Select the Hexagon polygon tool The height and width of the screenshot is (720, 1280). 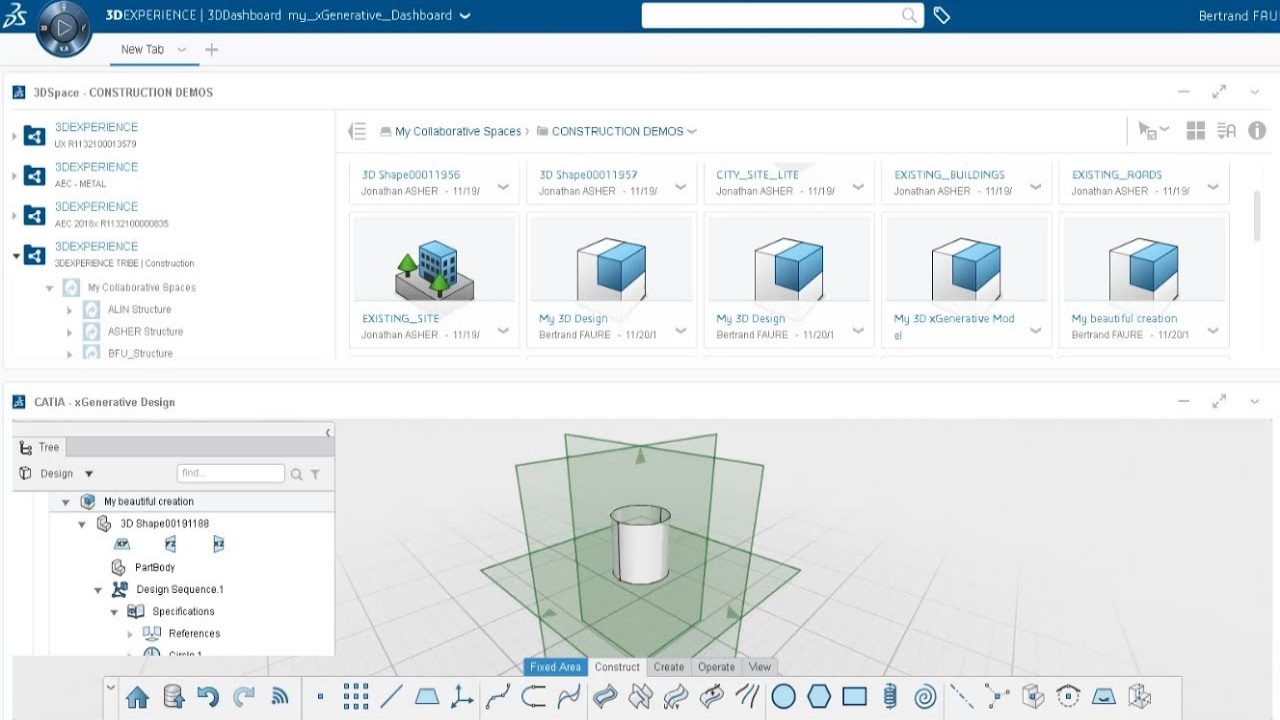point(819,697)
